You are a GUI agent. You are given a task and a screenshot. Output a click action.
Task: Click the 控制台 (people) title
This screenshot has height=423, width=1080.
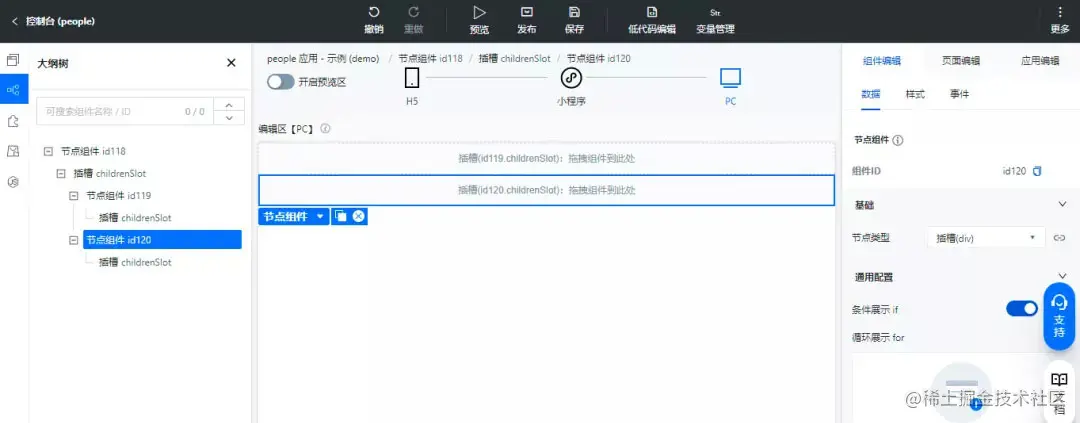[x=61, y=21]
